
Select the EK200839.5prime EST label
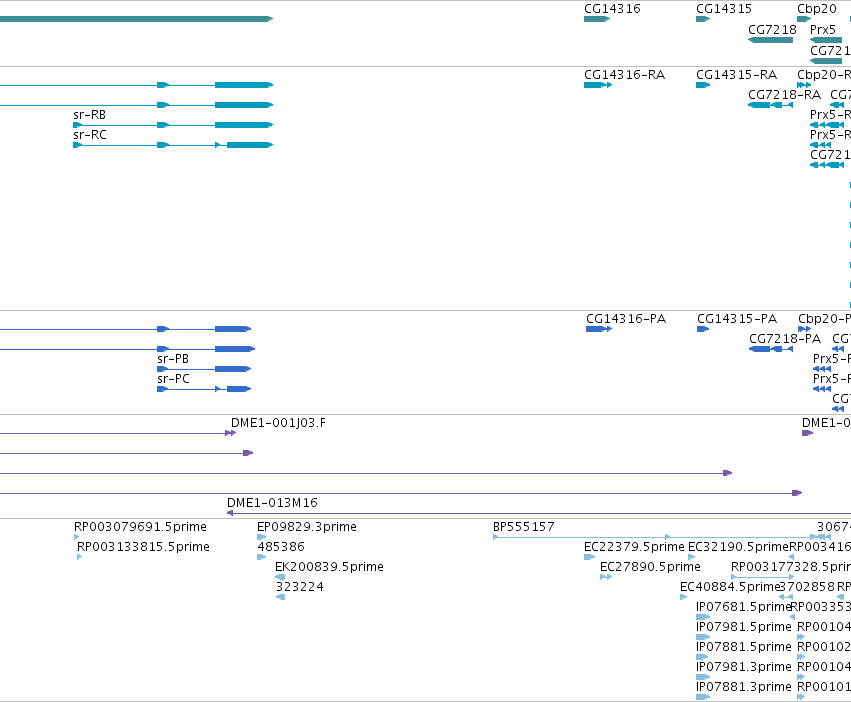point(329,567)
